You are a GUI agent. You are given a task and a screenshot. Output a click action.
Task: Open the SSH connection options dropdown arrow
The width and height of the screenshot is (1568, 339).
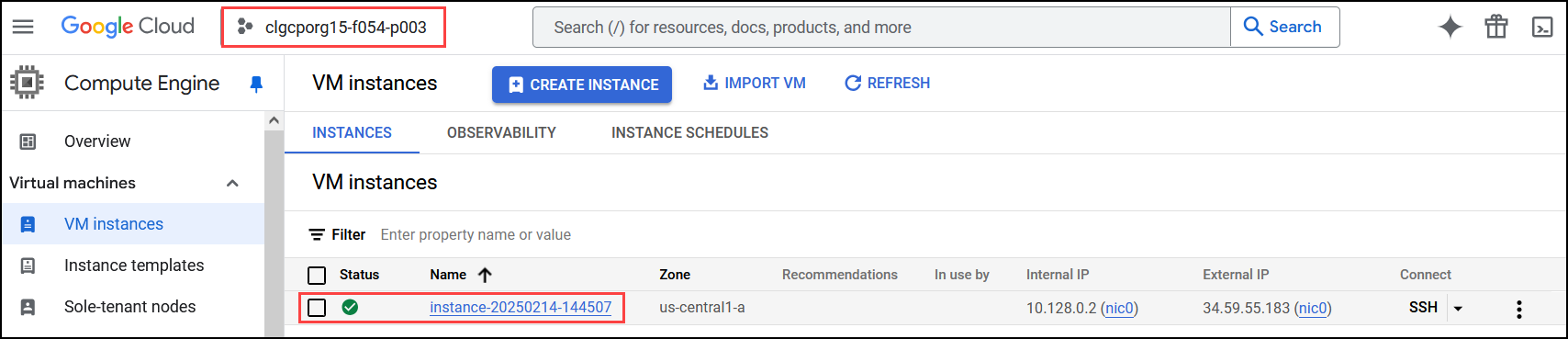coord(1458,309)
